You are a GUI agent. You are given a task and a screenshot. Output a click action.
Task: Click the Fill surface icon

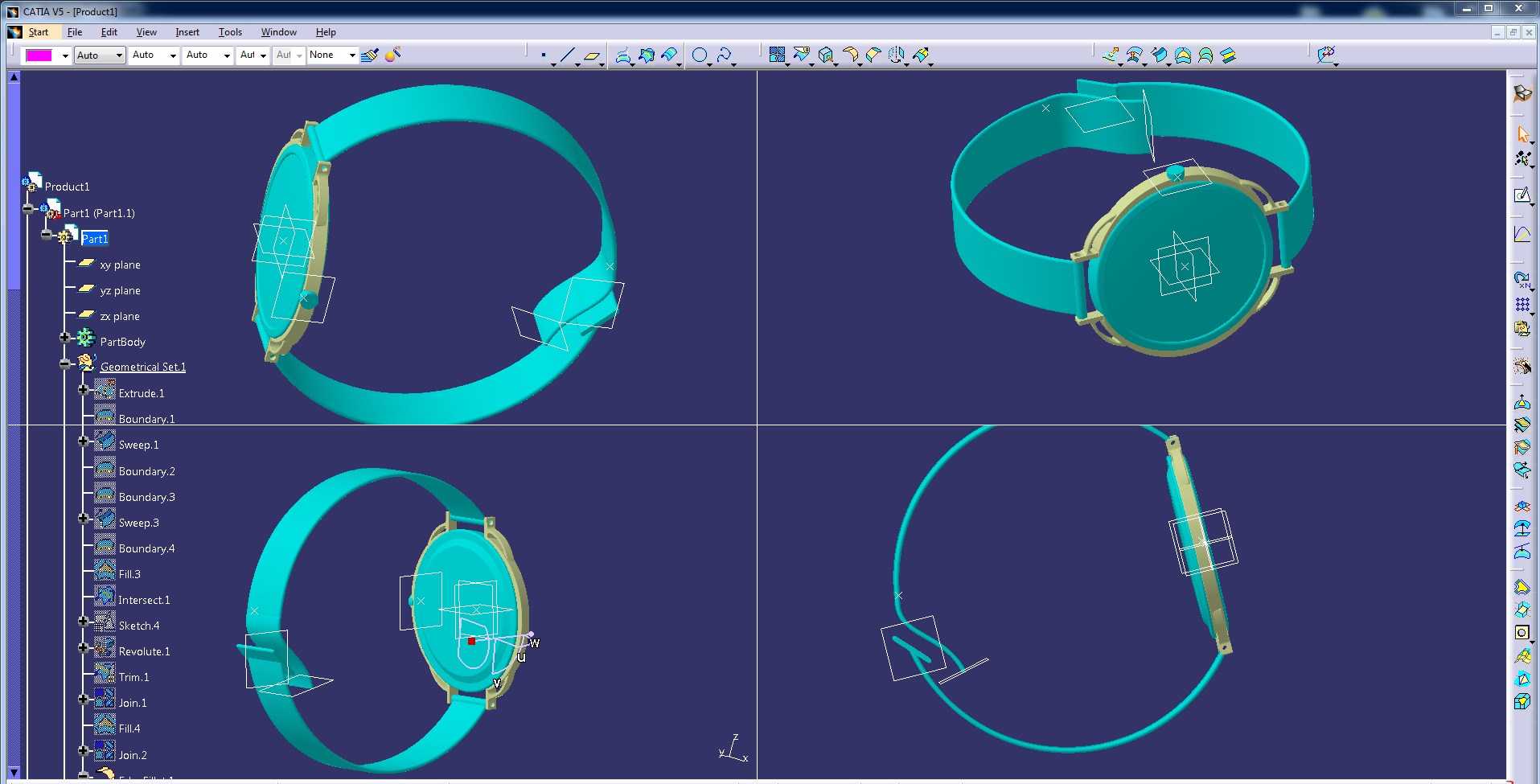(1182, 55)
